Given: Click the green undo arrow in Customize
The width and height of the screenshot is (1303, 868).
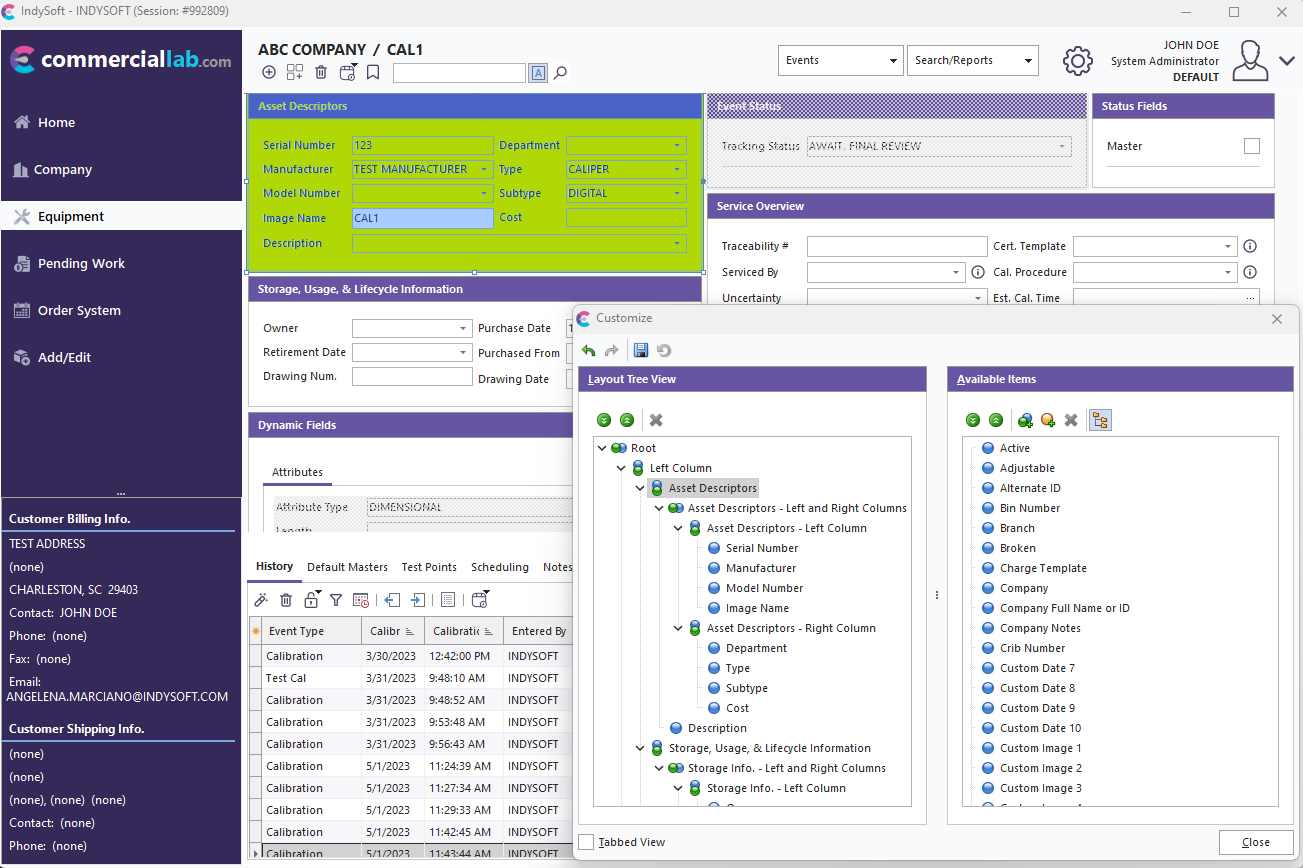Looking at the screenshot, I should (x=589, y=350).
